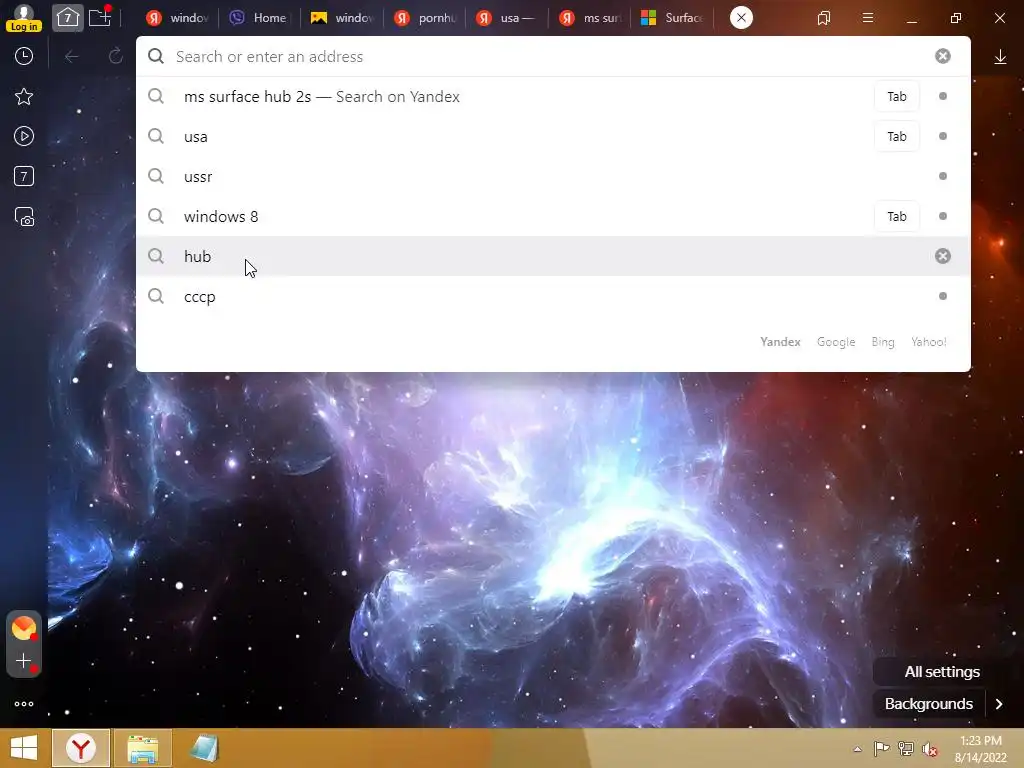This screenshot has width=1024, height=768.
Task: Click the dot in the 'usa' row
Action: [x=942, y=136]
